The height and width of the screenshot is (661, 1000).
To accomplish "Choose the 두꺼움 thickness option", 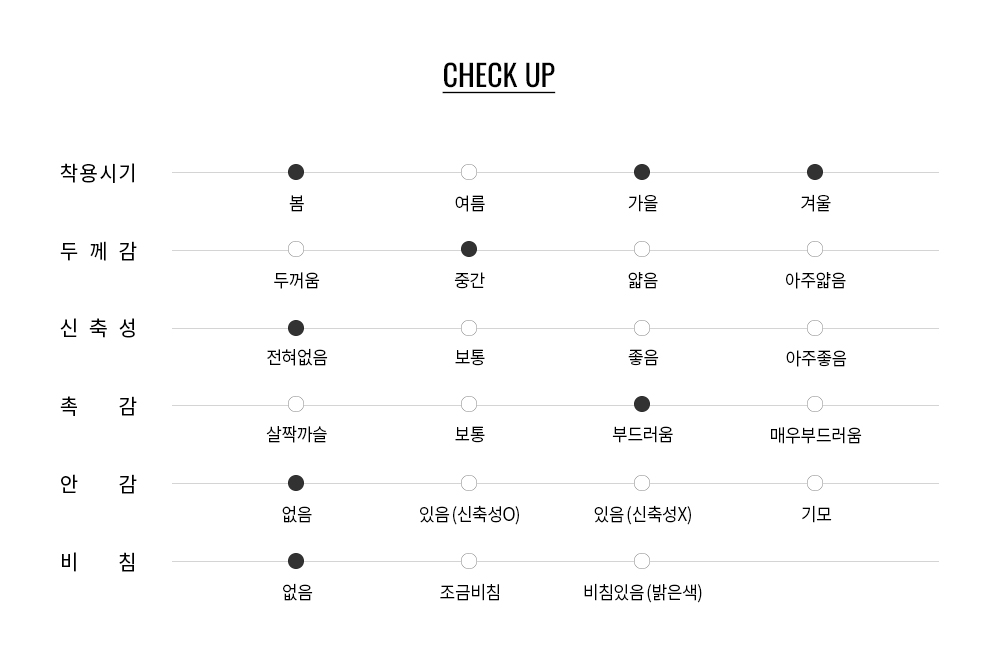I will pyautogui.click(x=296, y=249).
